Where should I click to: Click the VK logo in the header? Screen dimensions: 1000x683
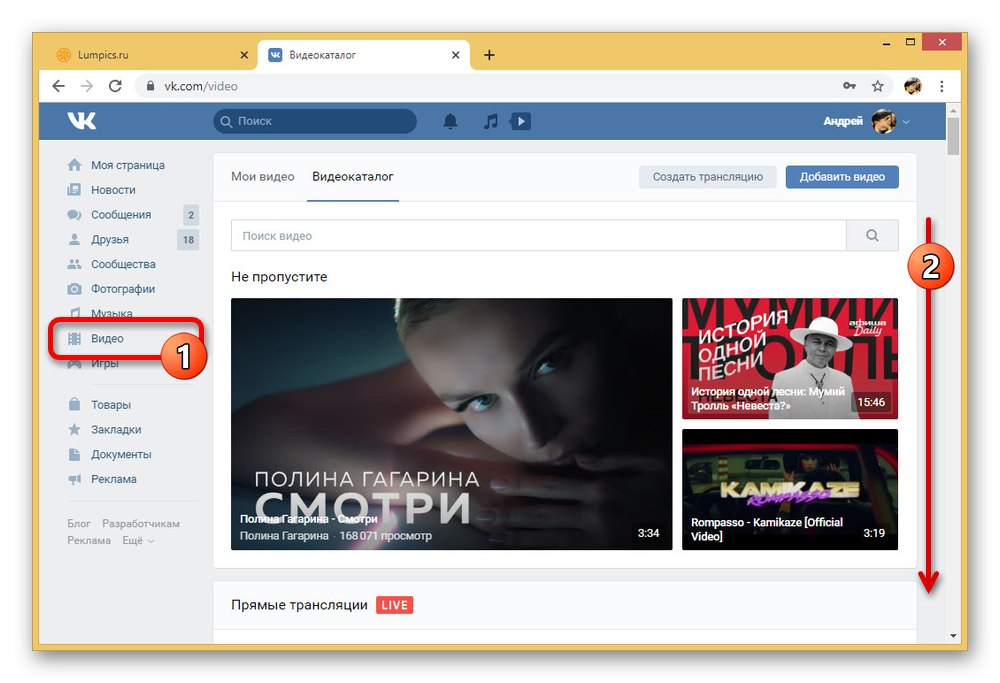(80, 120)
